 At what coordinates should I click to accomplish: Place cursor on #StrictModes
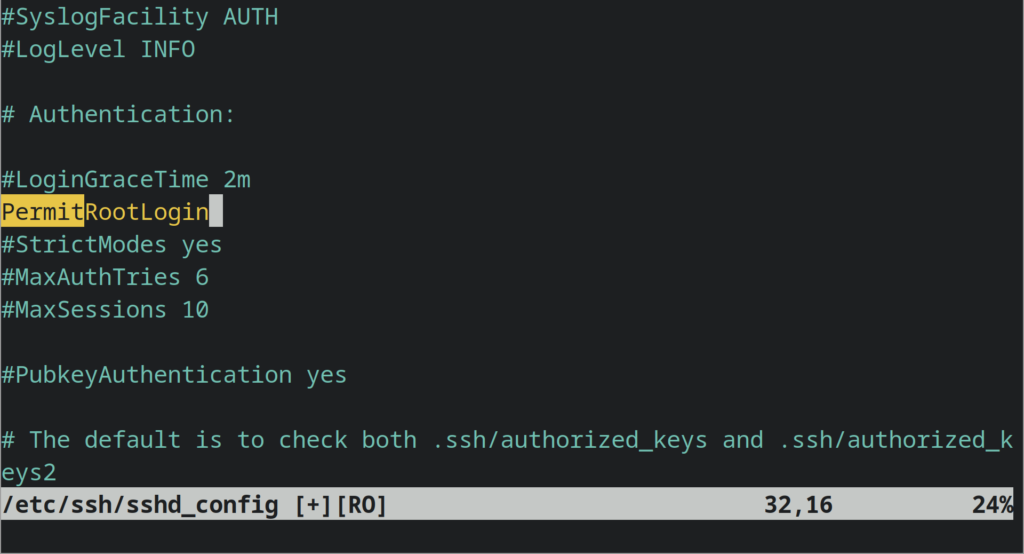click(x=84, y=245)
